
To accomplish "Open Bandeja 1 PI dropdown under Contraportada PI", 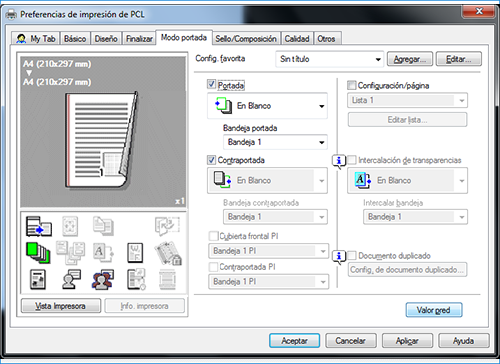I will pos(269,282).
